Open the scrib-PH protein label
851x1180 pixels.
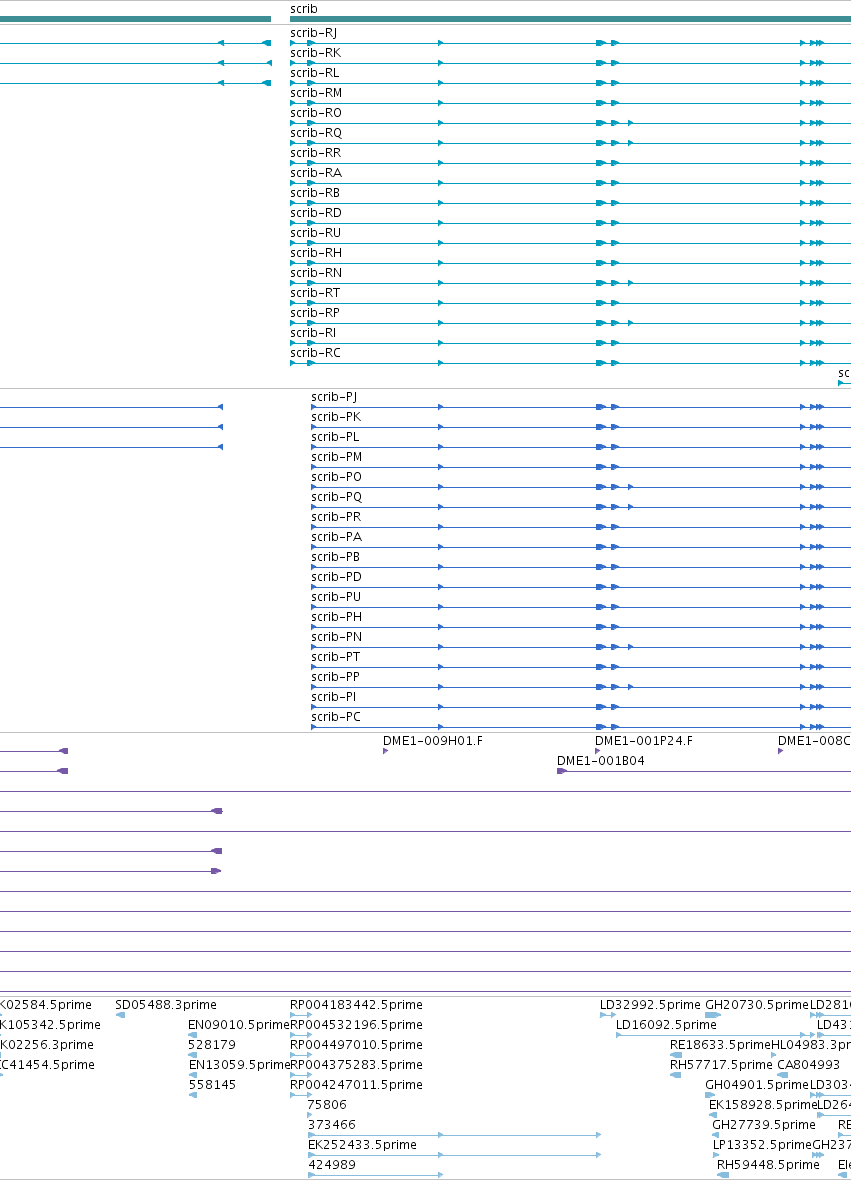click(336, 617)
